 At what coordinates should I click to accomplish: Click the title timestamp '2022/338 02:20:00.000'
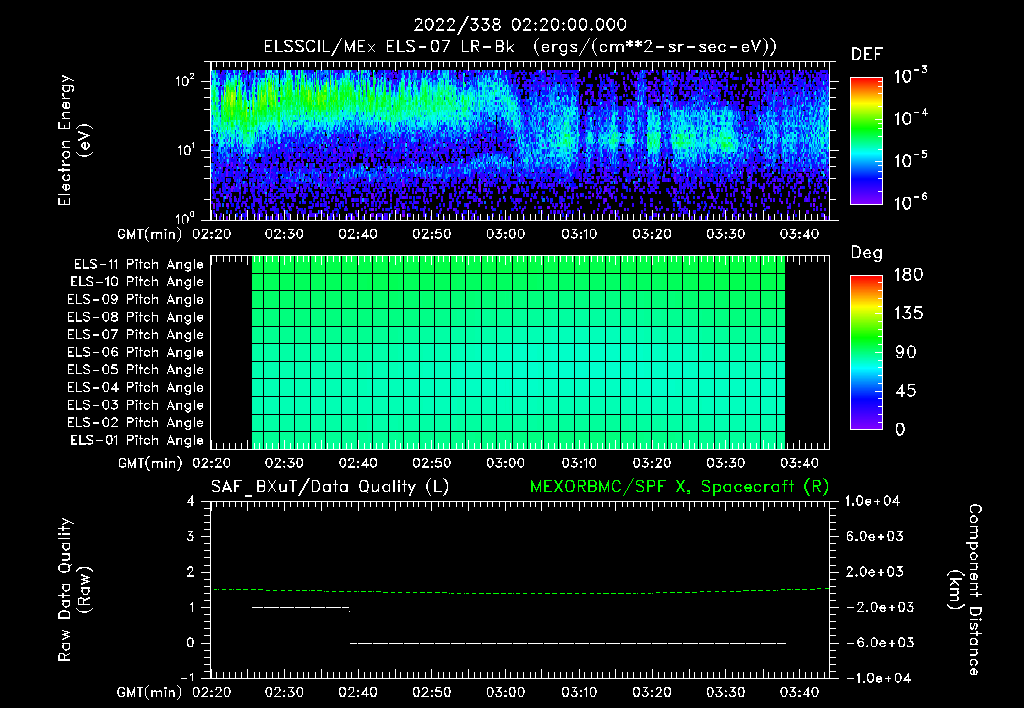click(x=520, y=25)
